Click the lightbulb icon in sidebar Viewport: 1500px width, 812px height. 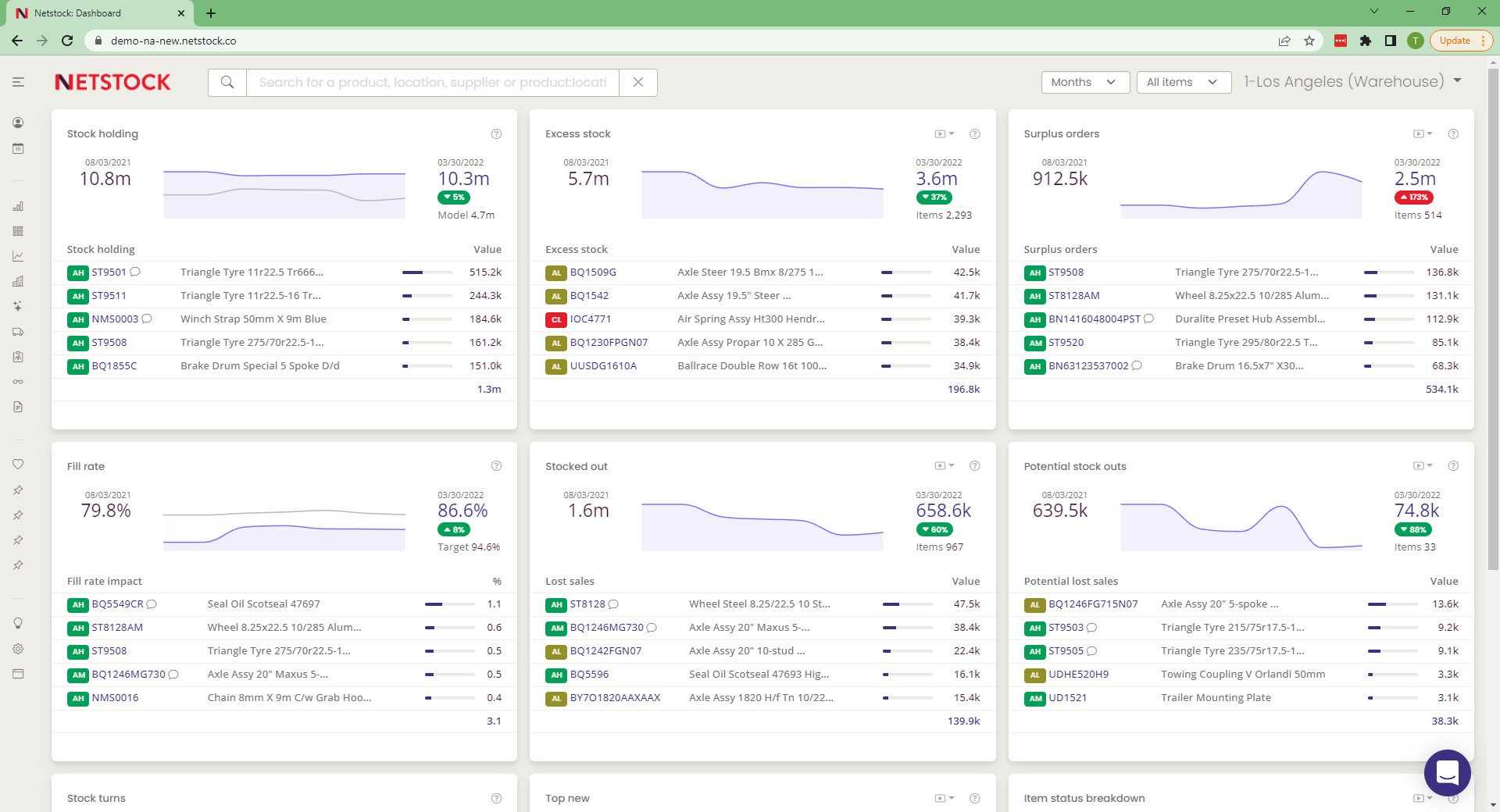[x=18, y=623]
